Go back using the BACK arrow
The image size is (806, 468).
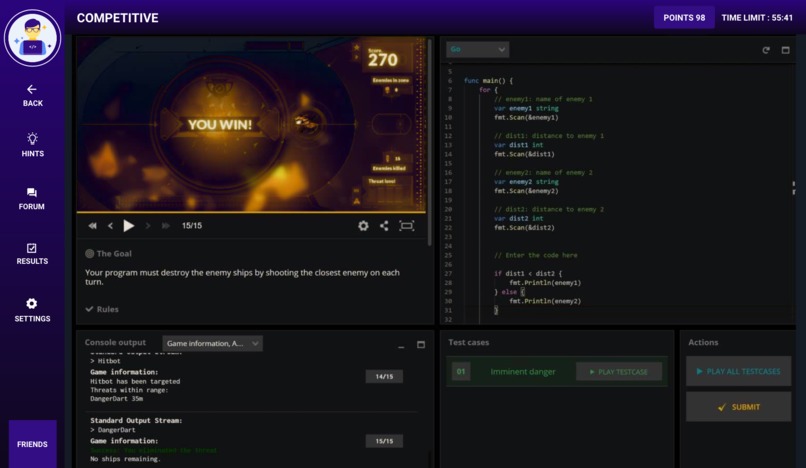click(32, 96)
